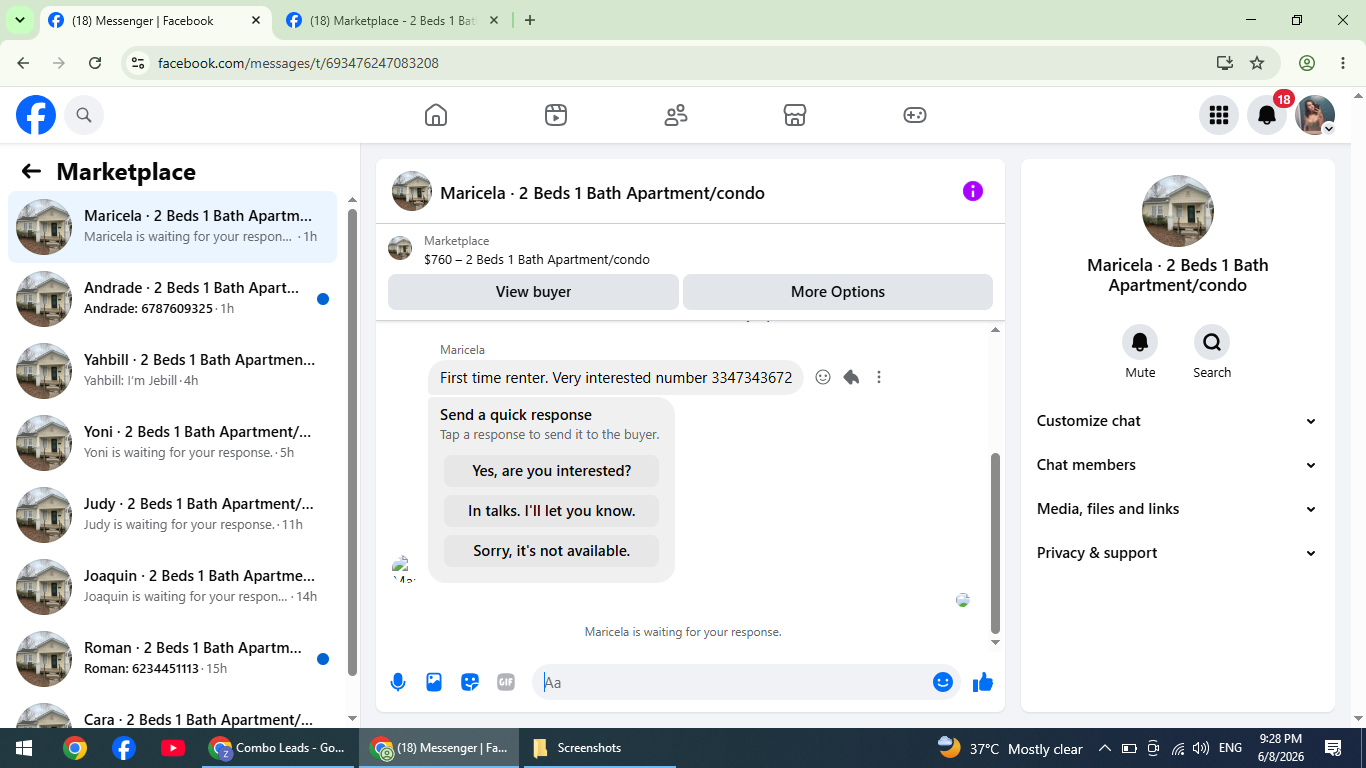Open Combo Leads Chrome window in taskbar
The image size is (1366, 768).
(278, 748)
